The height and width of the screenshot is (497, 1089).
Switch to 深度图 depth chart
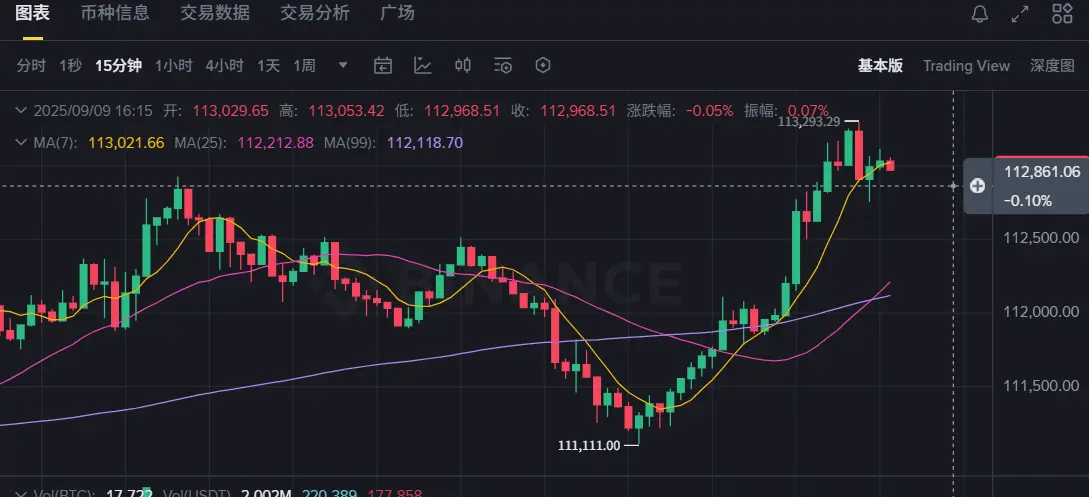1052,66
